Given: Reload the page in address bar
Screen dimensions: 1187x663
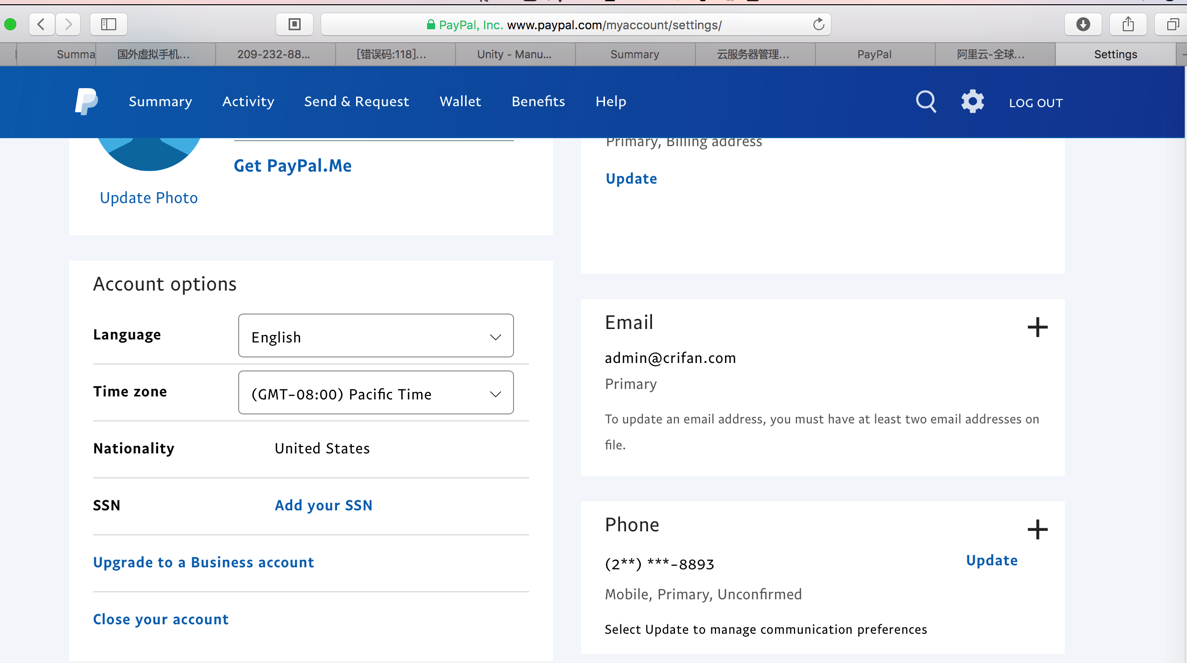Looking at the screenshot, I should tap(818, 24).
